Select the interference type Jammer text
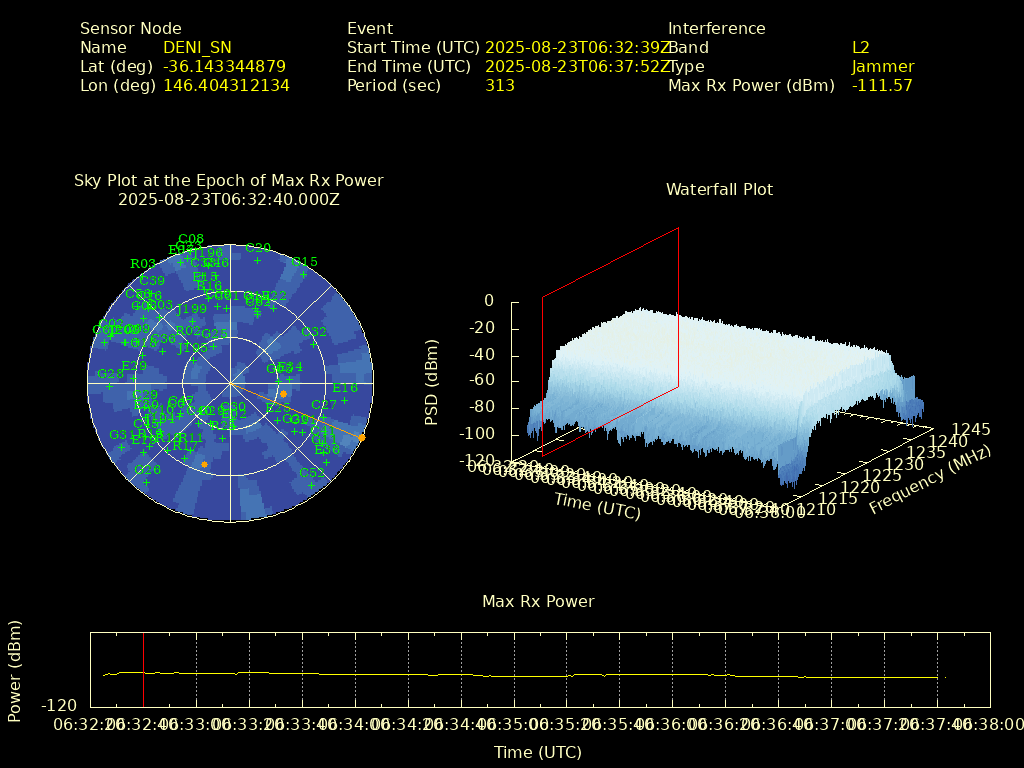The image size is (1024, 768). (x=882, y=66)
